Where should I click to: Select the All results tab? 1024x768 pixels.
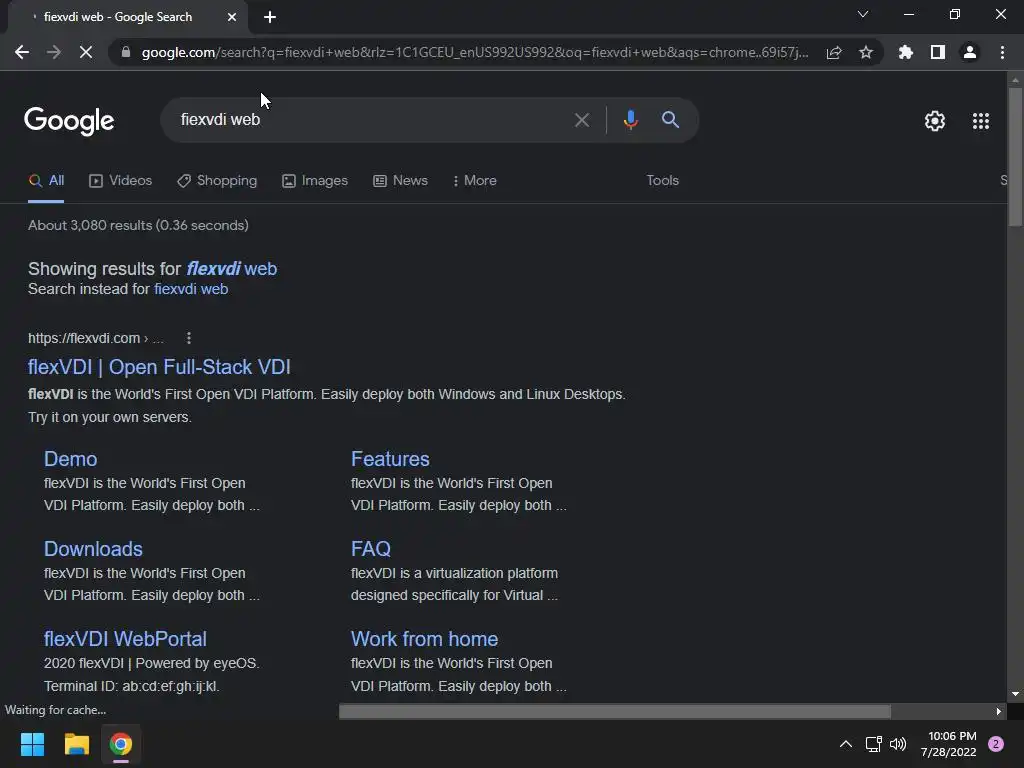pos(46,181)
